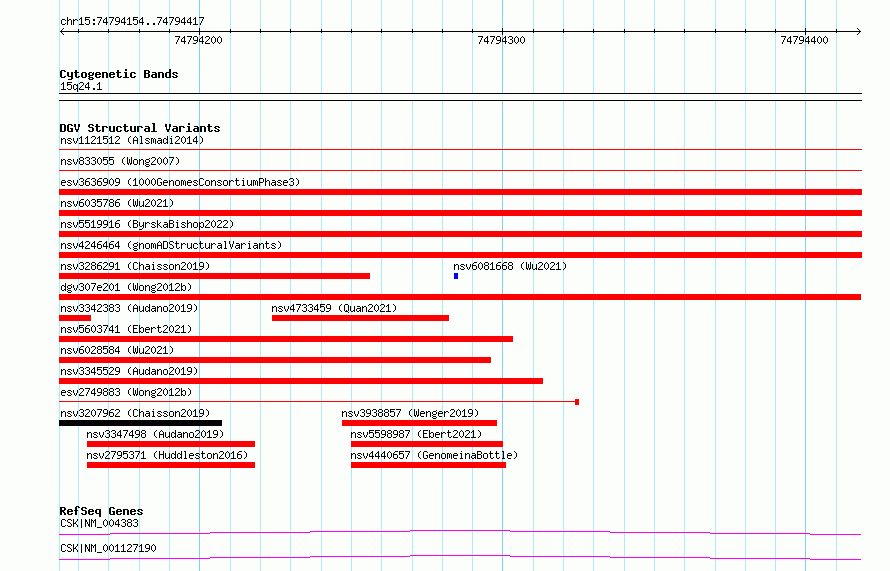Click the nsv1121512 (Alsmadi2014) variant label
Screen dimensions: 890x571
(x=132, y=140)
